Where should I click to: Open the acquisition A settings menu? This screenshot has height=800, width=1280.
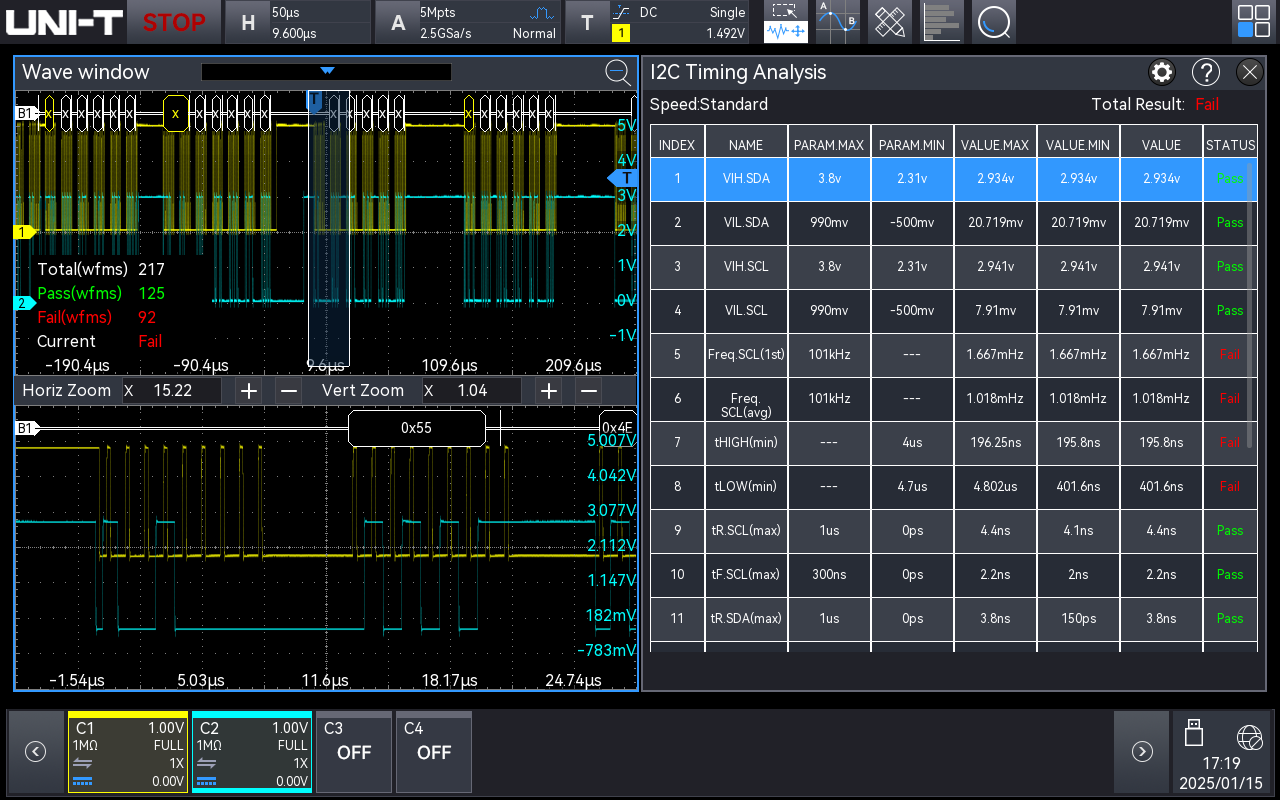468,22
